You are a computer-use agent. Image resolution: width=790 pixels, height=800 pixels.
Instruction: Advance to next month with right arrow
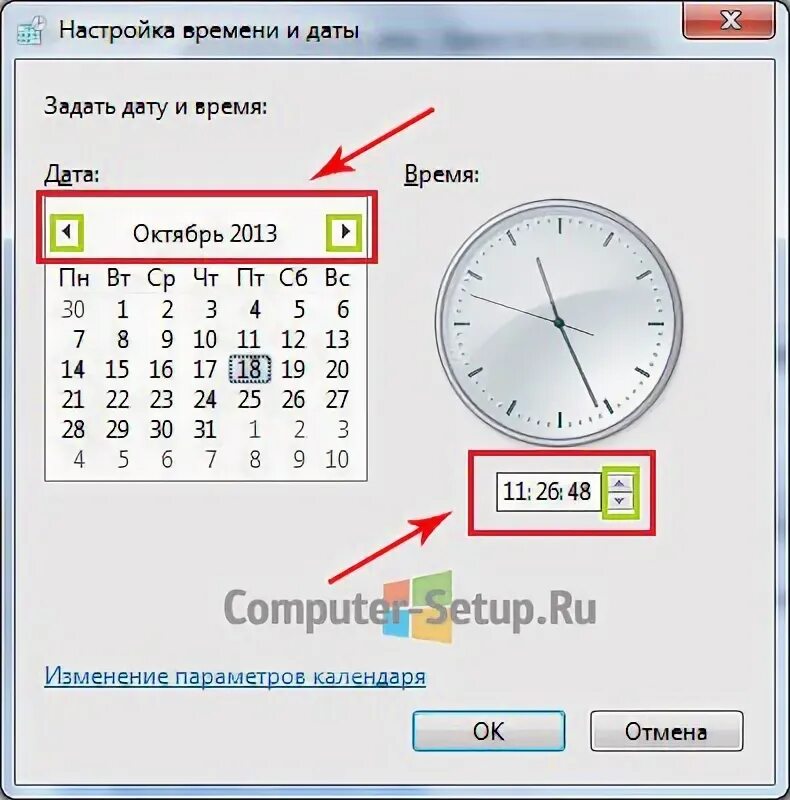(344, 232)
